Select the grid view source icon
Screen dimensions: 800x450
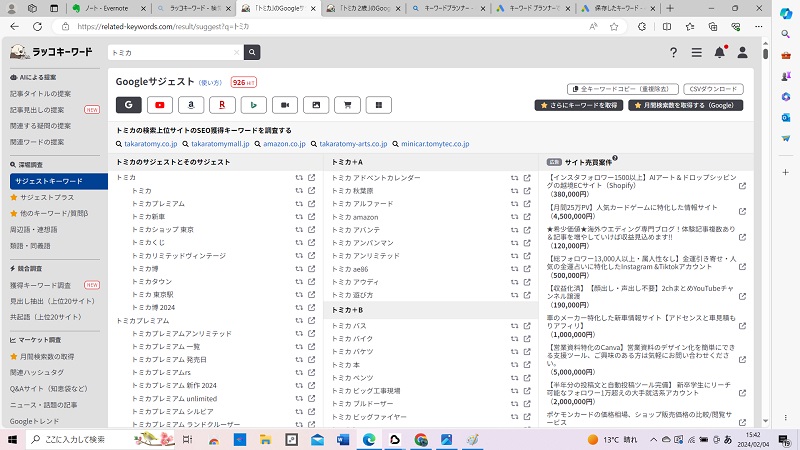[x=379, y=105]
